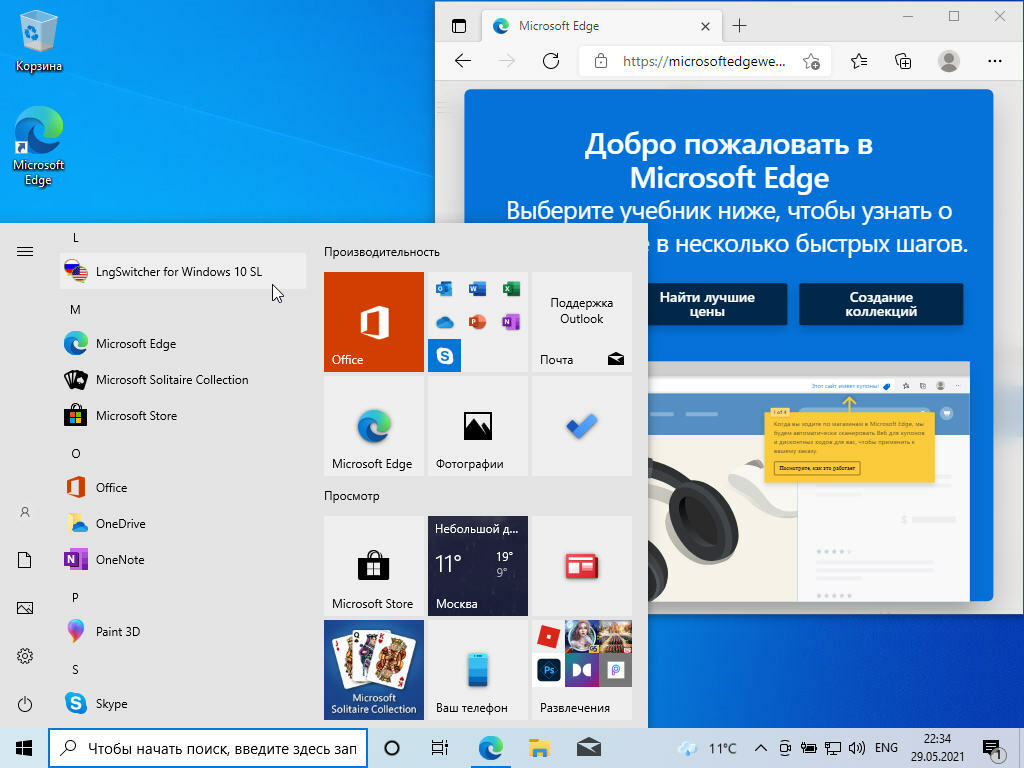Switch ENG input language indicator
Image resolution: width=1024 pixels, height=768 pixels.
click(x=886, y=748)
